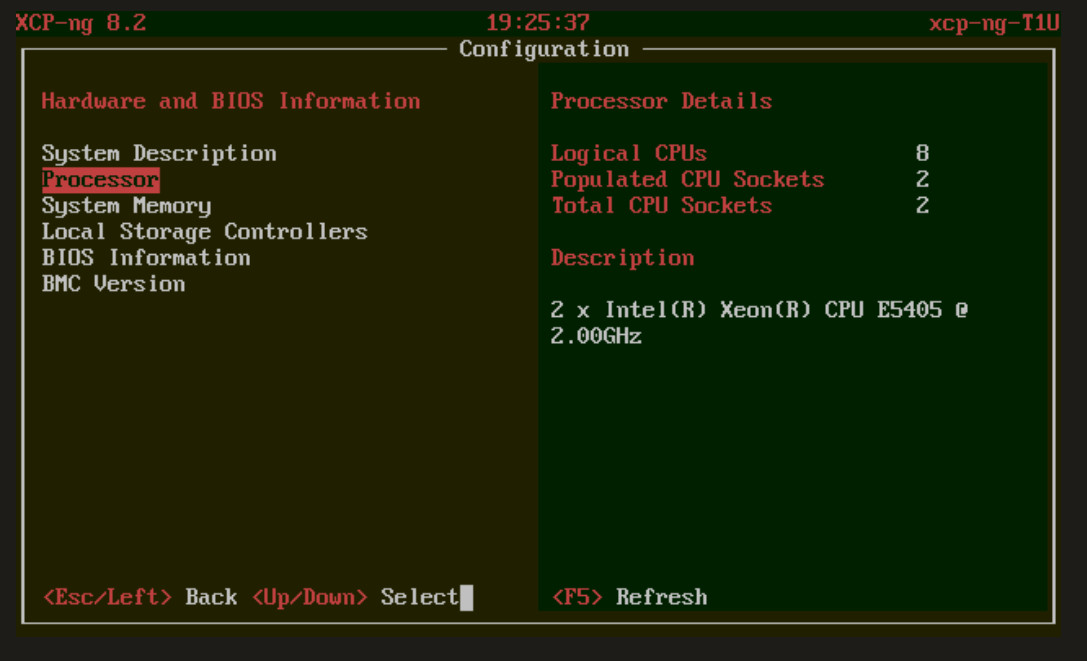Click the Hardware and BIOS Information heading

tap(231, 101)
